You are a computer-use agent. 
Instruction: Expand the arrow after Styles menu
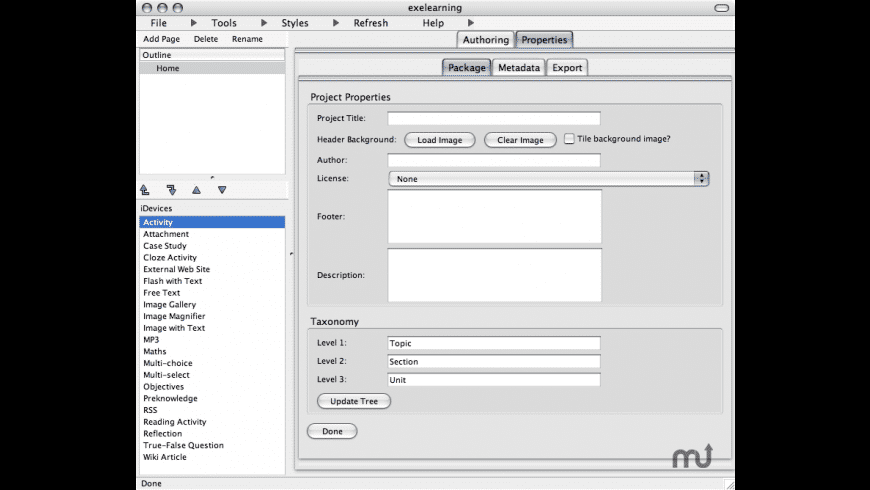click(x=336, y=23)
